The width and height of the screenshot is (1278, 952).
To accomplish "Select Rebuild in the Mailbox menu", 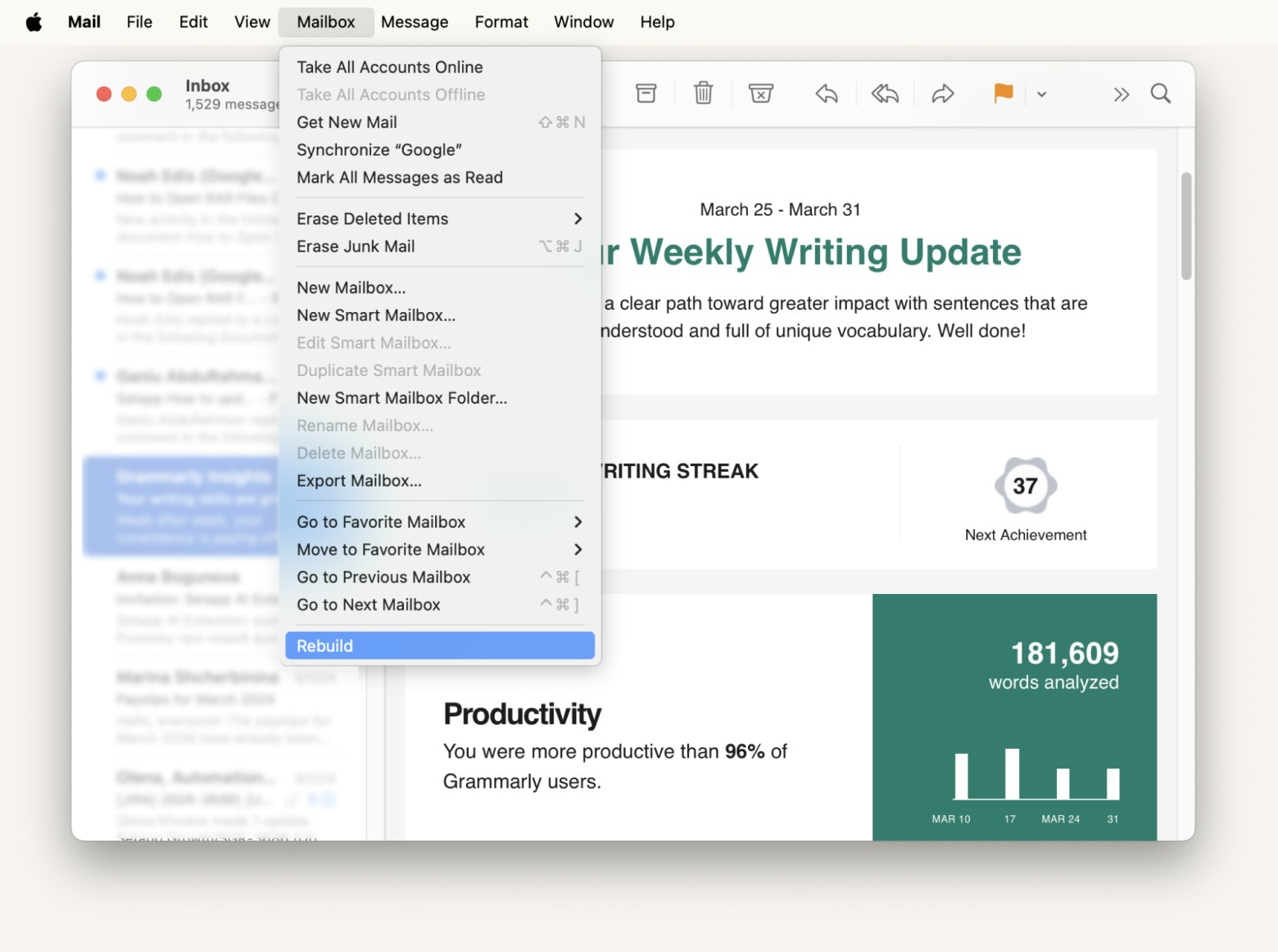I will coord(440,646).
